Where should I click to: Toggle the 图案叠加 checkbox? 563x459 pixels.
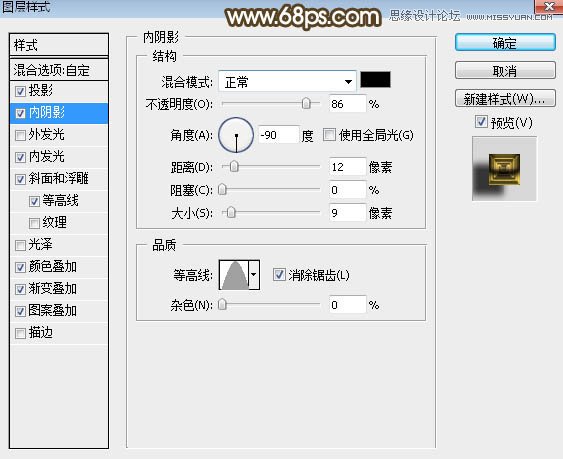[20, 311]
